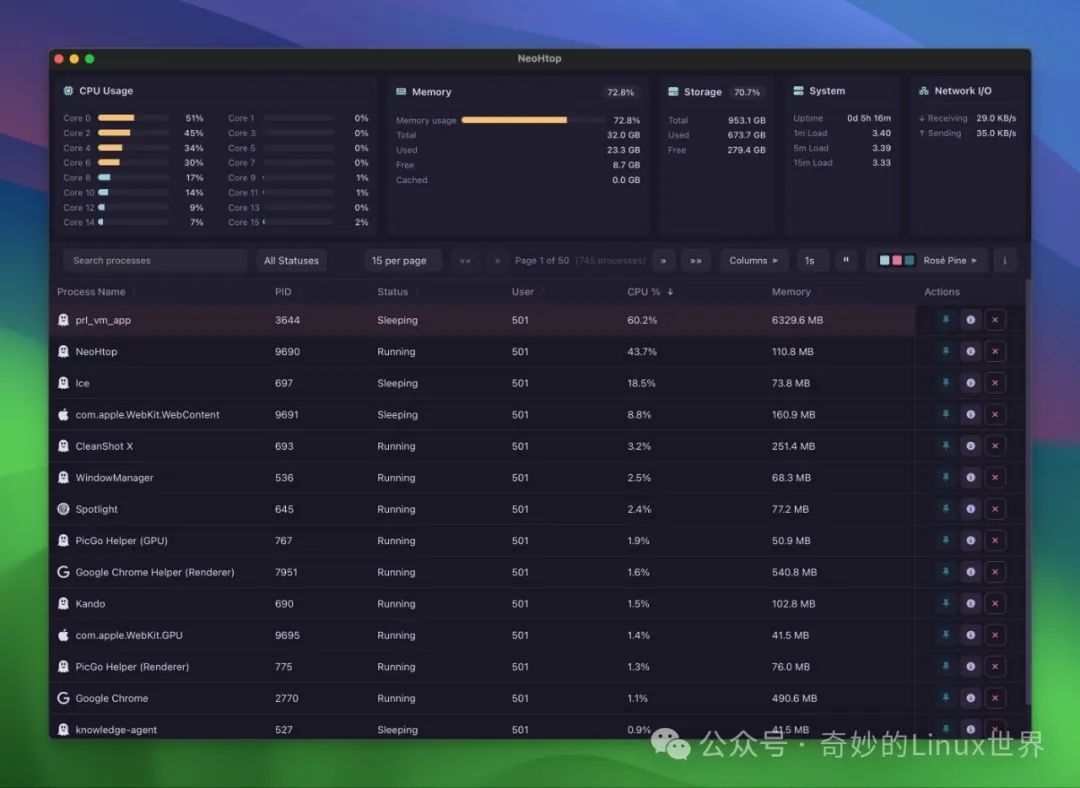The height and width of the screenshot is (788, 1080).
Task: Select the knowledge-agent process row
Action: click(537, 729)
